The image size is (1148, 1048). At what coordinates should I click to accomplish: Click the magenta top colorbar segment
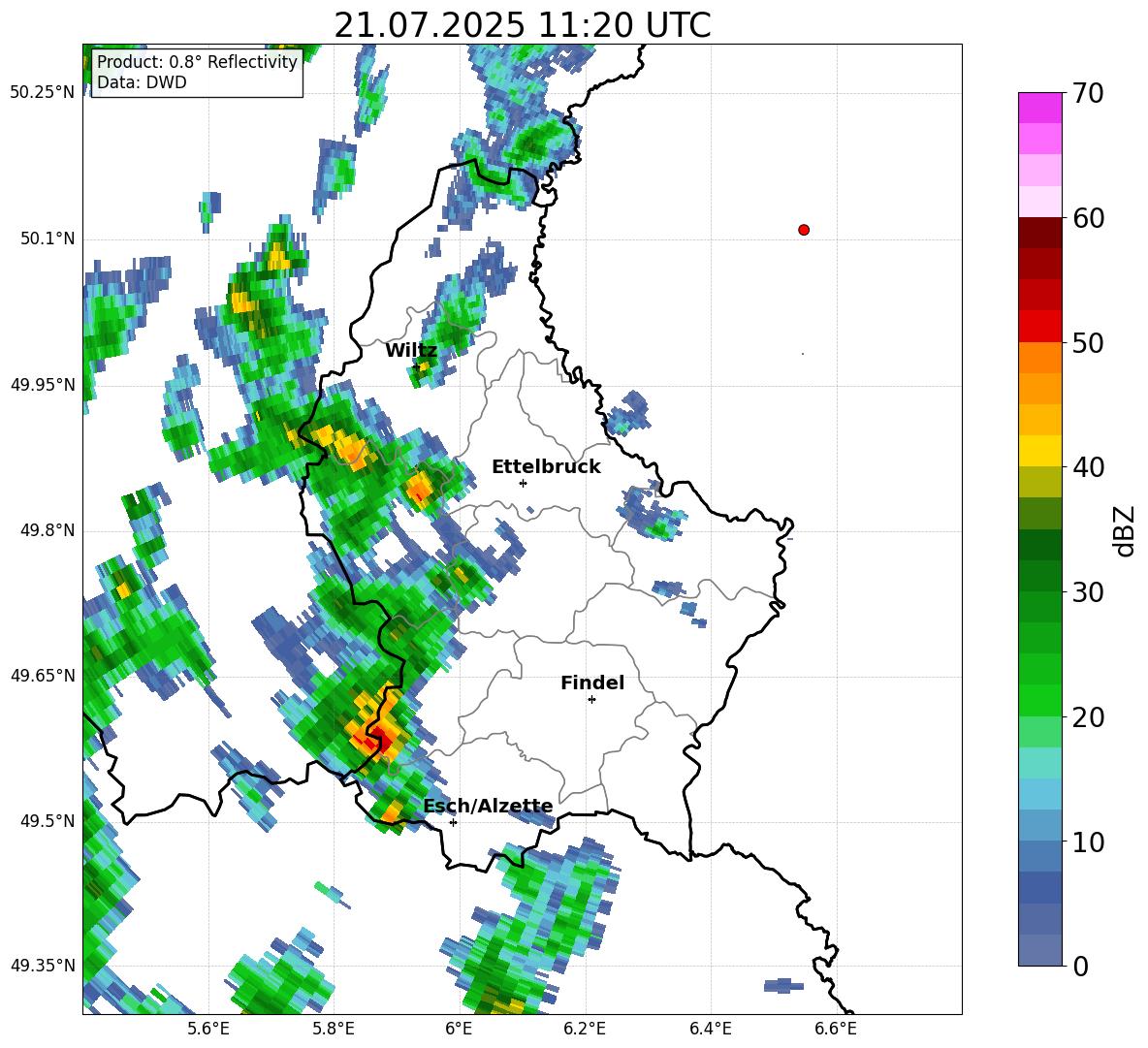[1039, 108]
